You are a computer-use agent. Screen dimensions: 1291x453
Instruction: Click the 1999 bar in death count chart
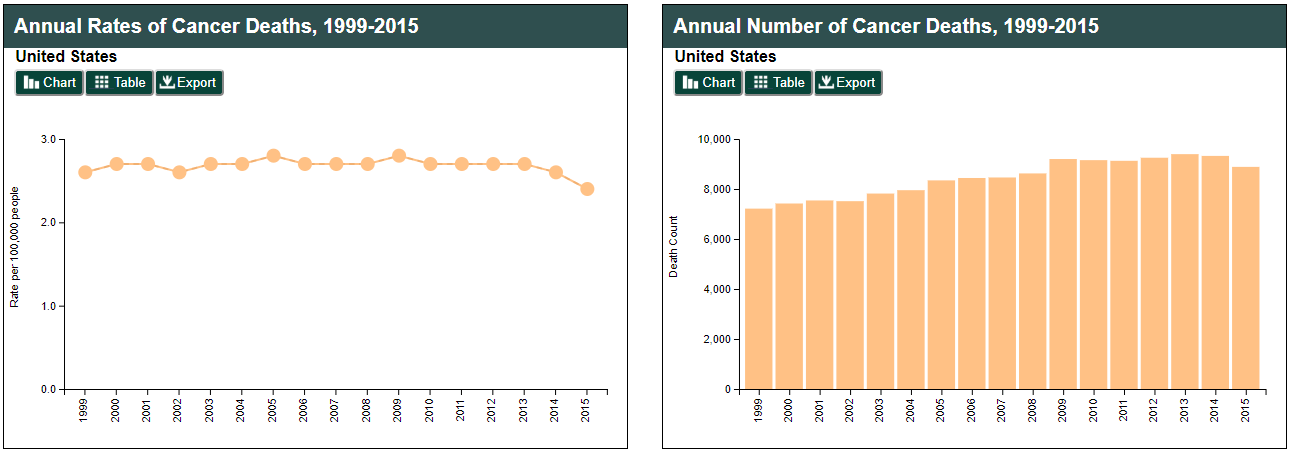pyautogui.click(x=759, y=300)
